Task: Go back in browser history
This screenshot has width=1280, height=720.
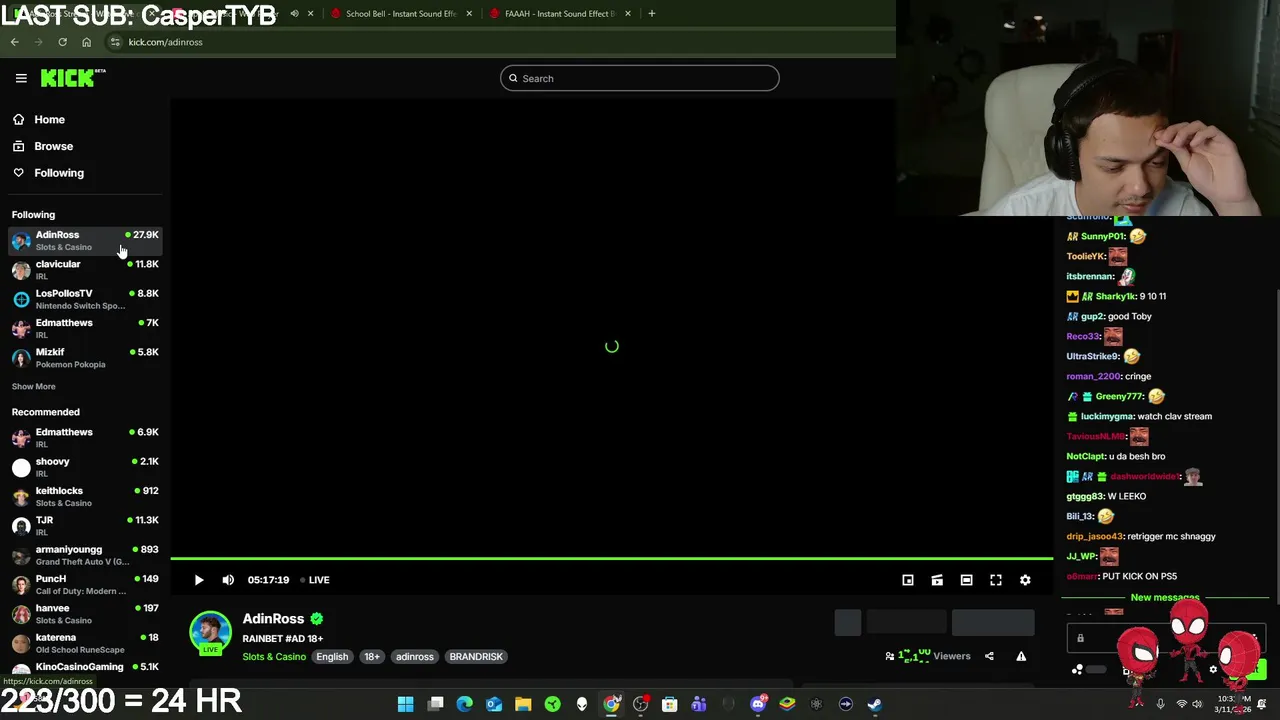Action: [x=14, y=42]
